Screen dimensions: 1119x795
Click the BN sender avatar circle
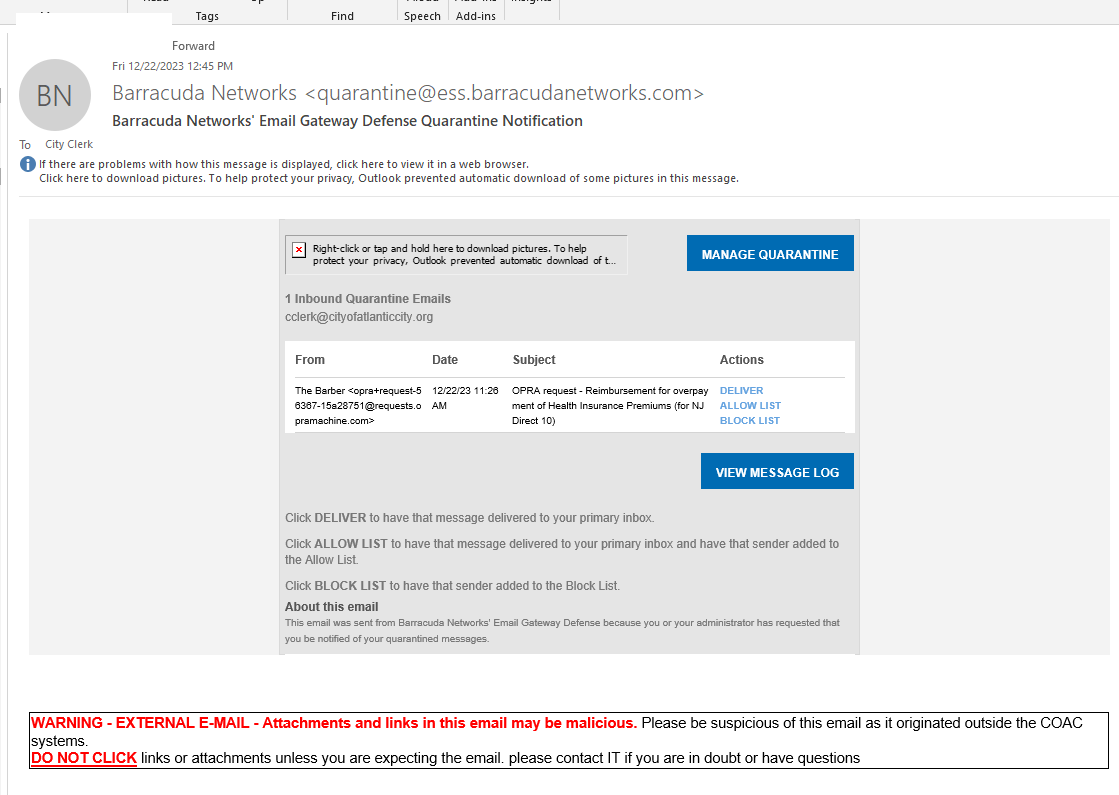coord(55,95)
